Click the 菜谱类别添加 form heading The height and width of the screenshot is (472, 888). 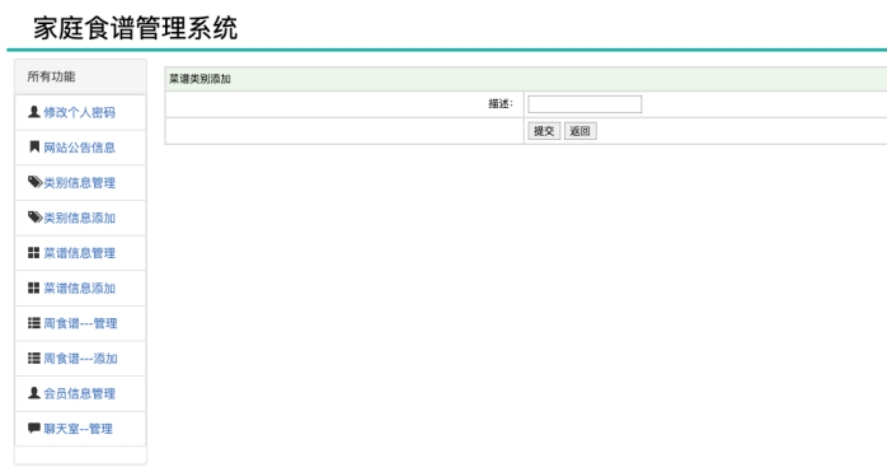pos(200,79)
